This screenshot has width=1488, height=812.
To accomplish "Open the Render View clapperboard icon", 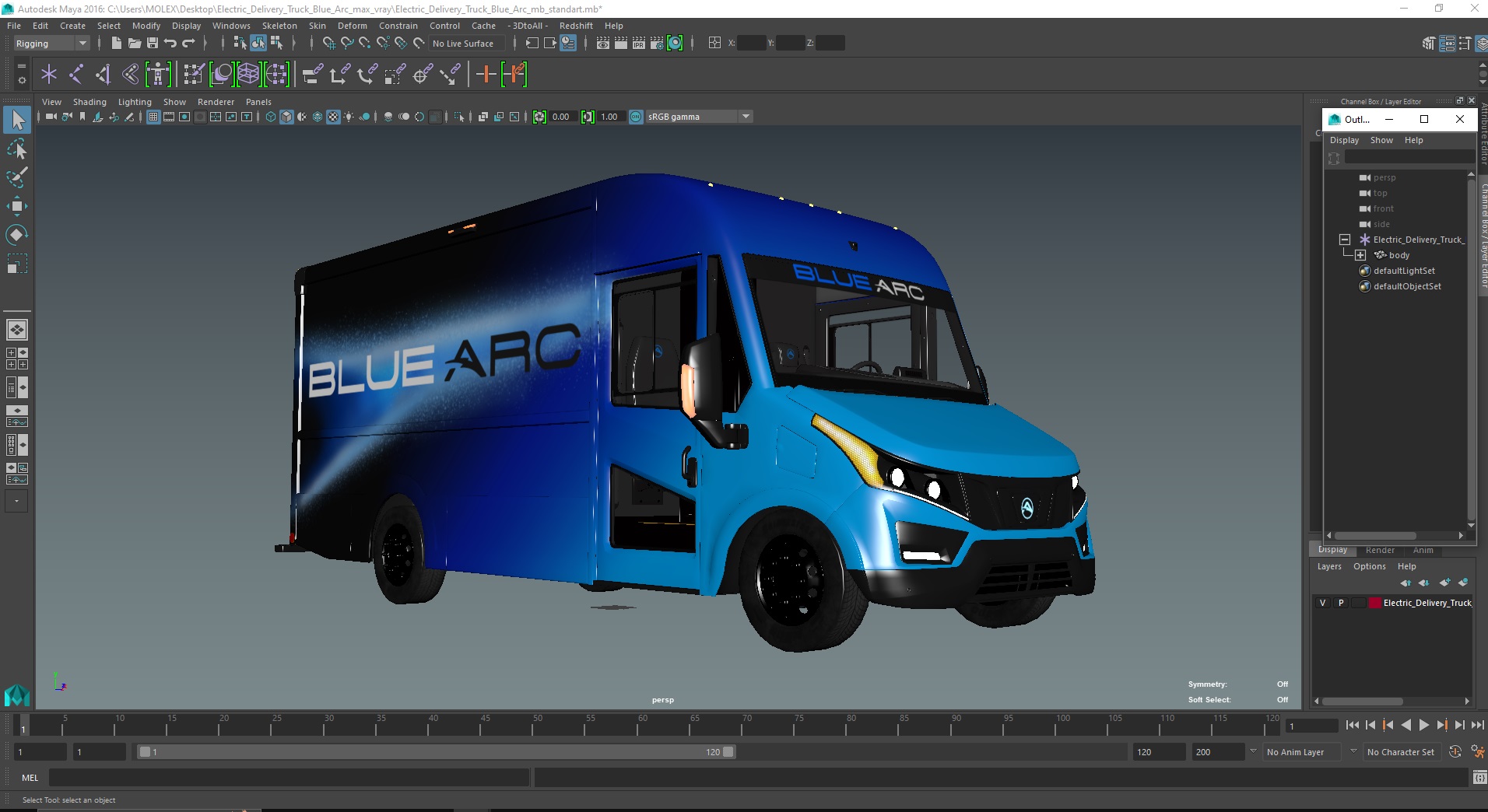I will [x=603, y=43].
